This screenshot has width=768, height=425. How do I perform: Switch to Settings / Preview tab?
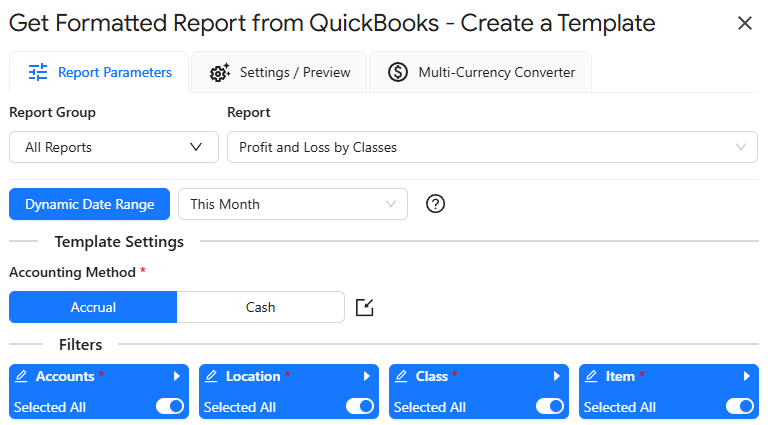[279, 72]
